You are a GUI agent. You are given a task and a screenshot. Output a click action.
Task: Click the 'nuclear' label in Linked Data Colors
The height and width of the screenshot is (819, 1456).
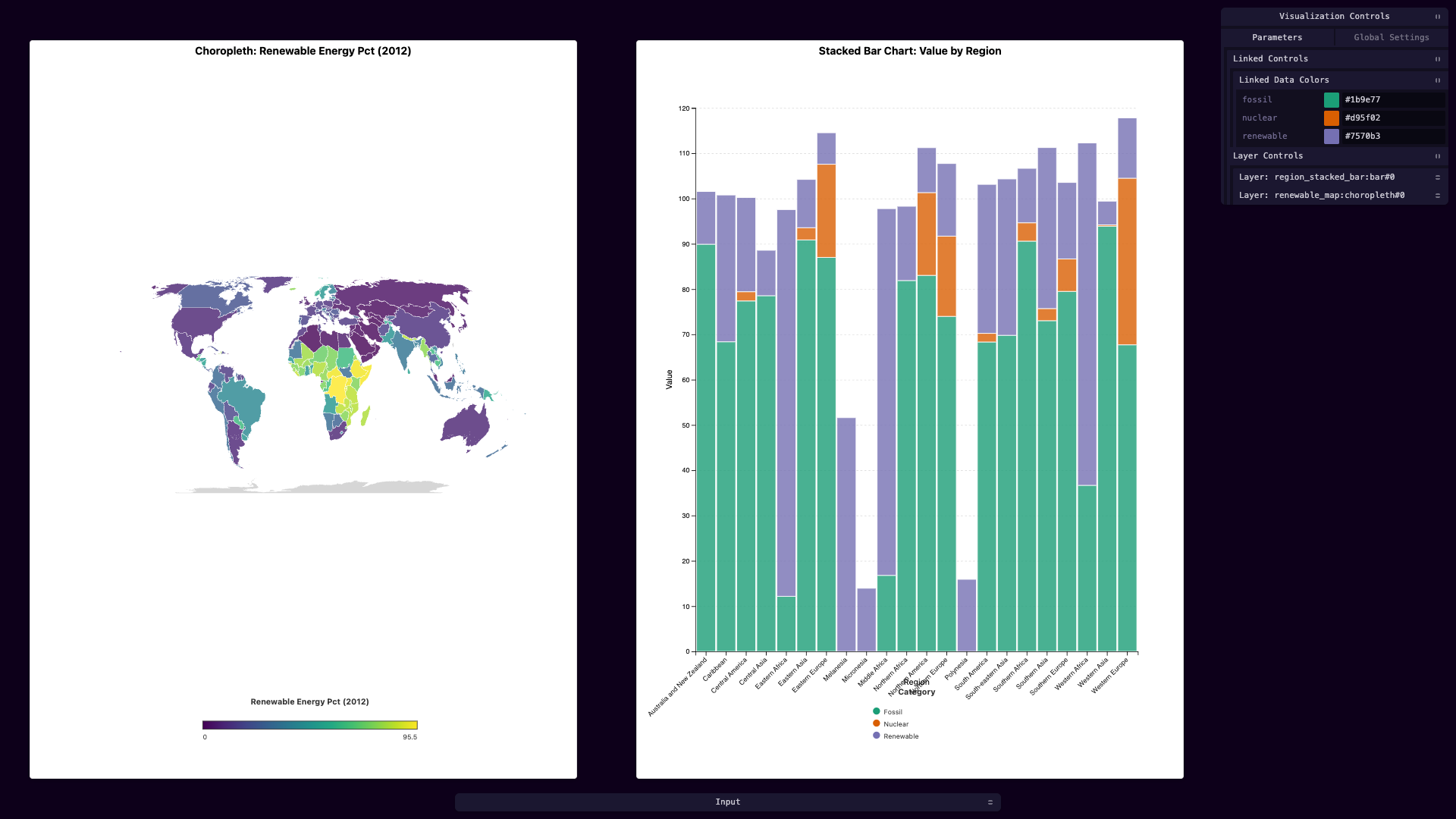[1260, 118]
